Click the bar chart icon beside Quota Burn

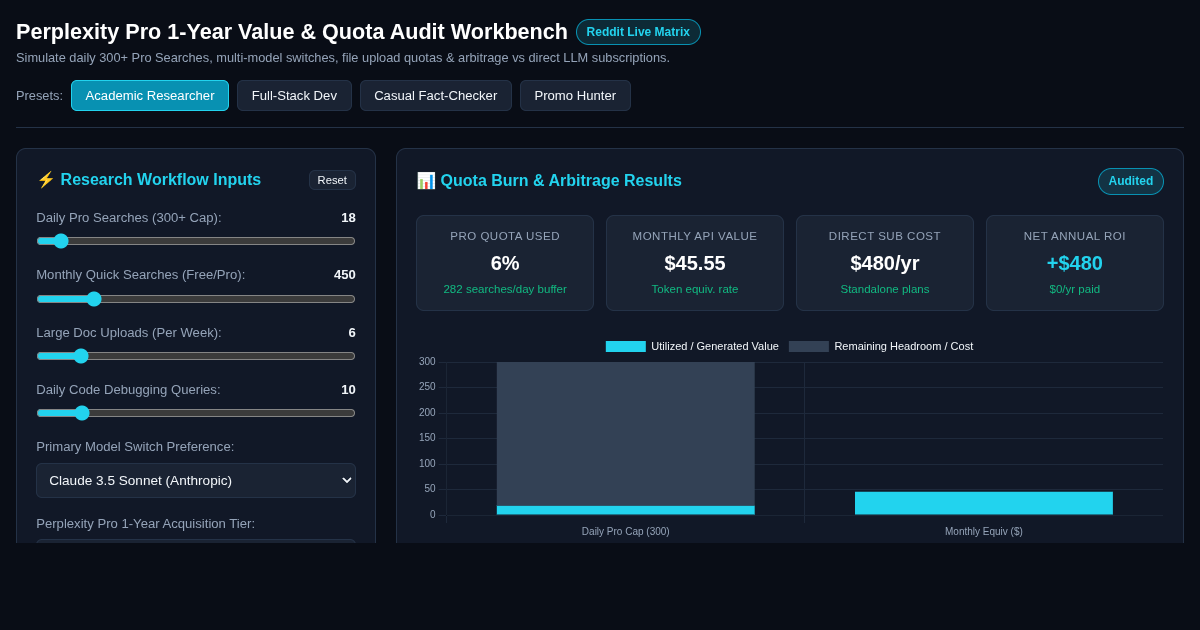point(426,181)
